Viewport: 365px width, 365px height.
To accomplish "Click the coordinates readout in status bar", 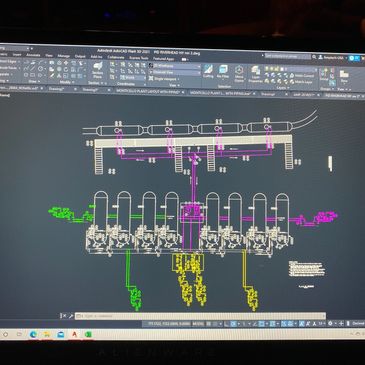I will click(x=169, y=324).
